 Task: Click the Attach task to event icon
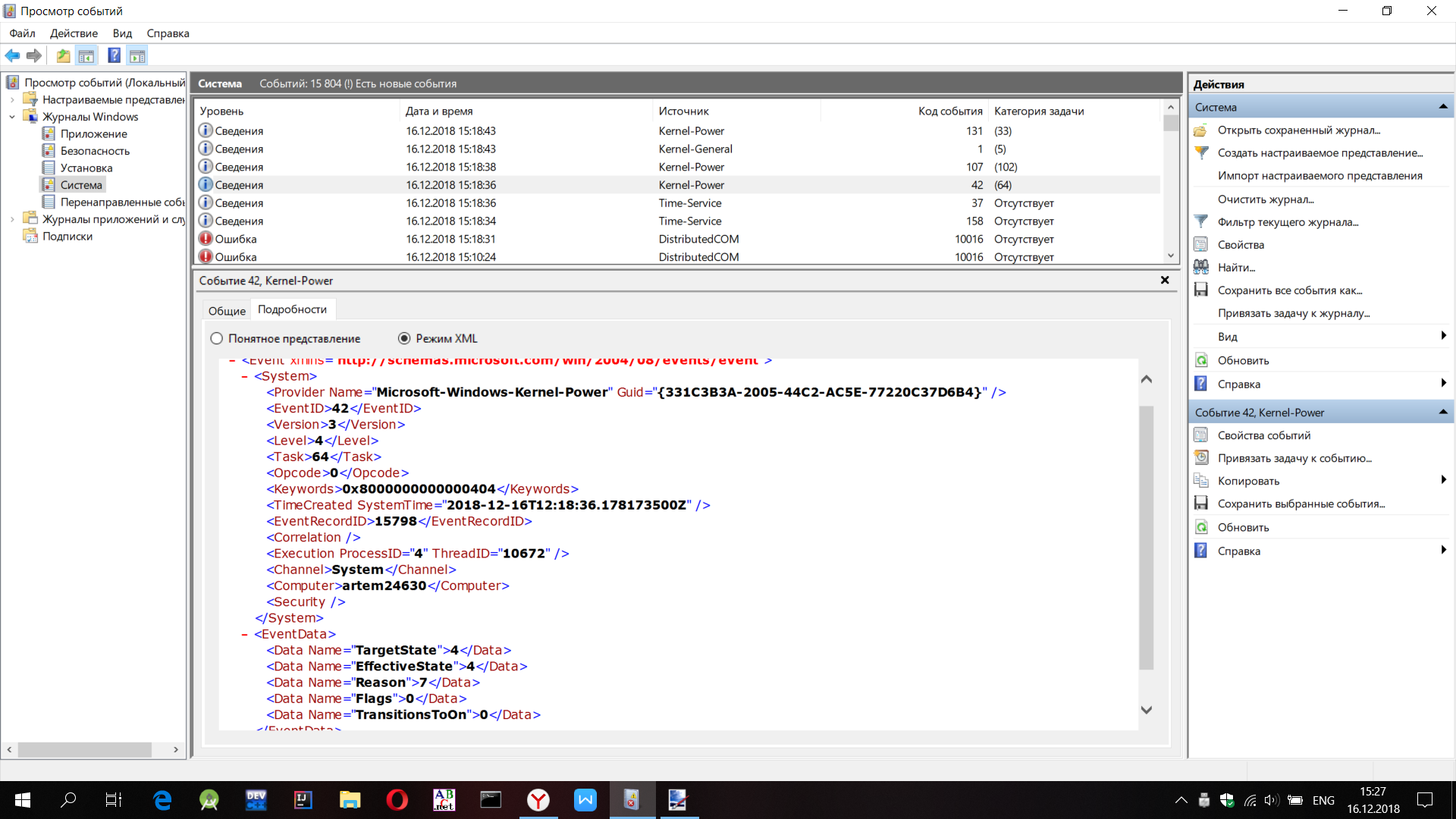pos(1201,458)
